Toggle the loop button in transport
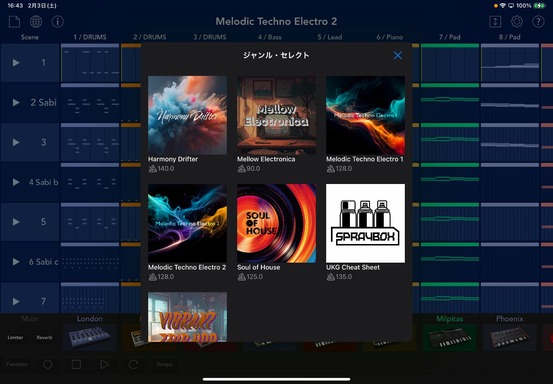Viewport: 553px width, 384px height. 133,364
